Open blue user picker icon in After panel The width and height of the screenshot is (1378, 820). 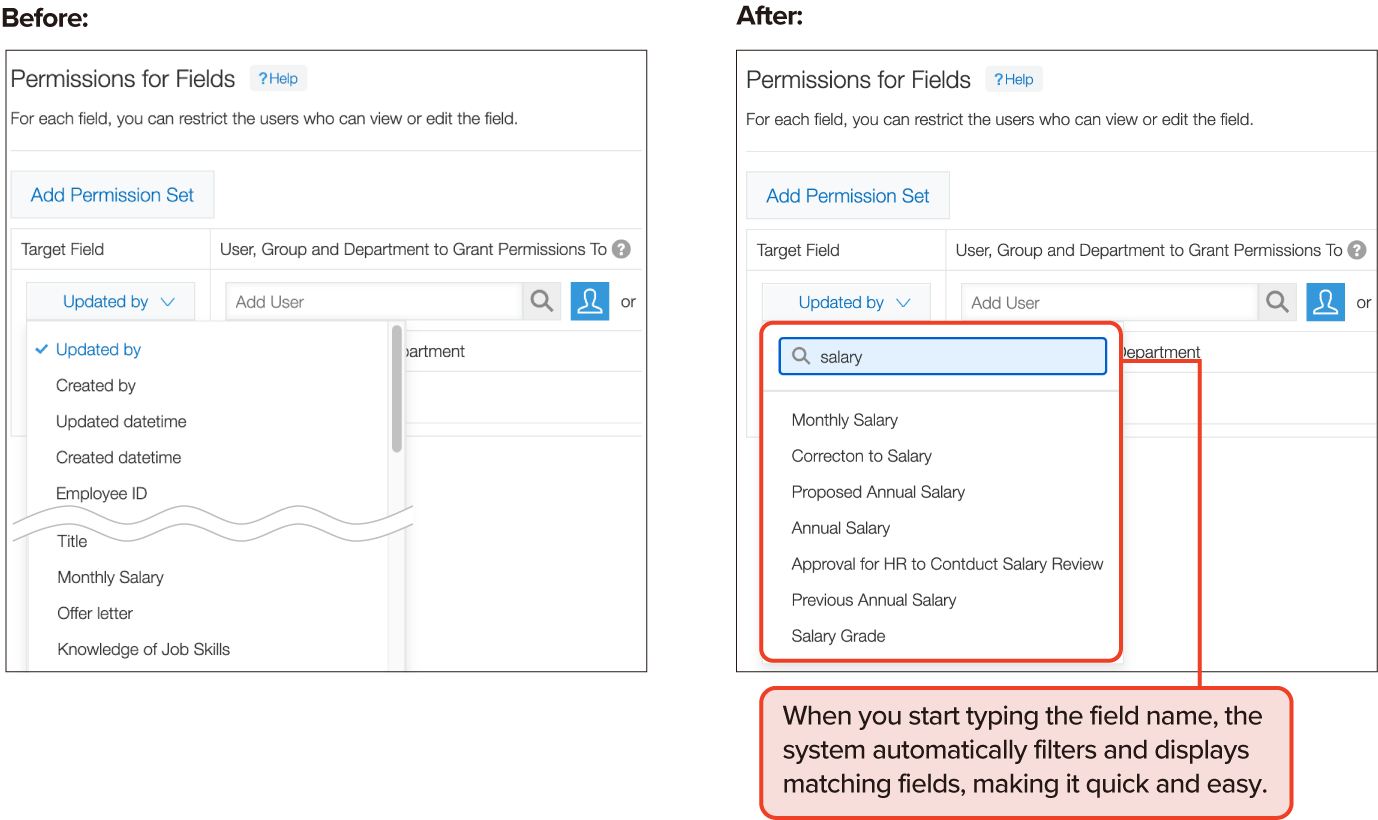[x=1325, y=302]
